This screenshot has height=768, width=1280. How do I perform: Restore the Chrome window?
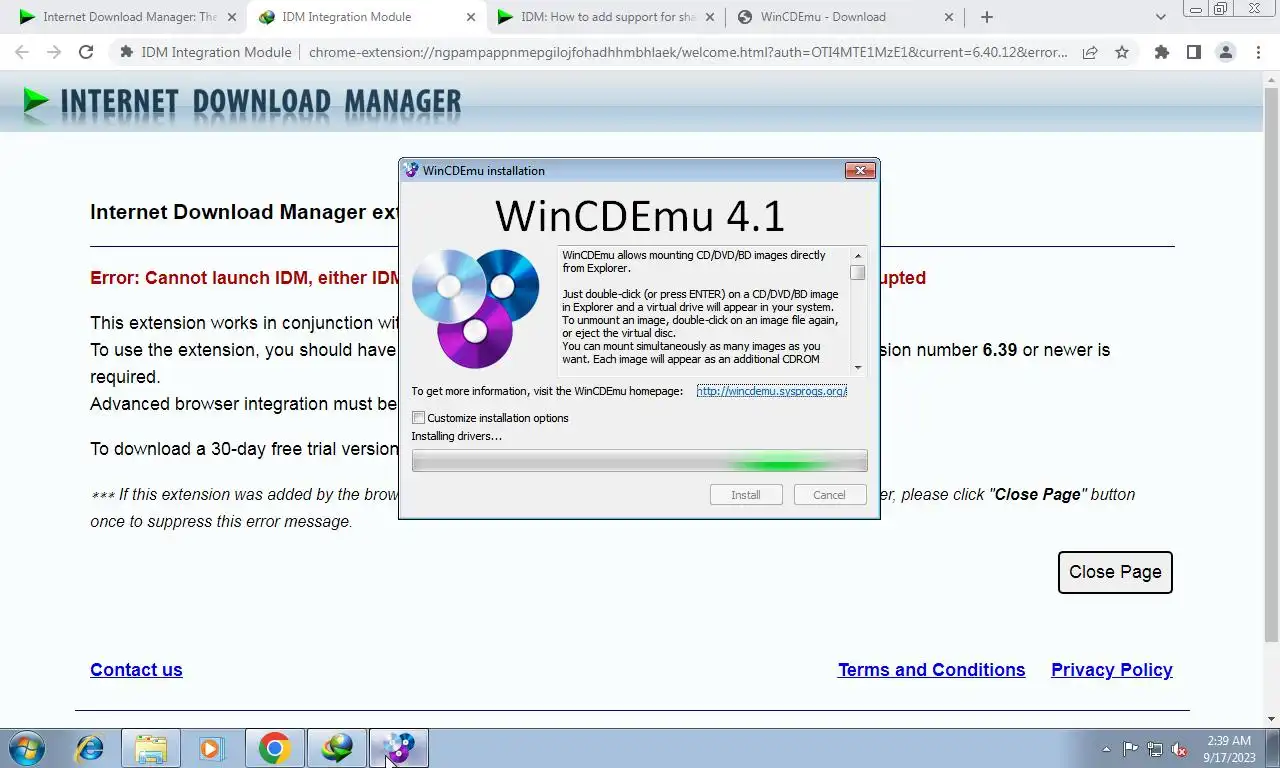[1221, 8]
